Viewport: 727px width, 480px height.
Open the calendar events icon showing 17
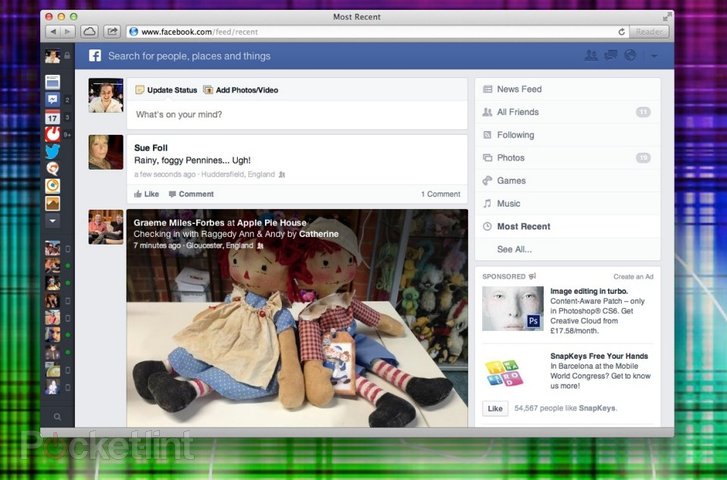pos(53,117)
